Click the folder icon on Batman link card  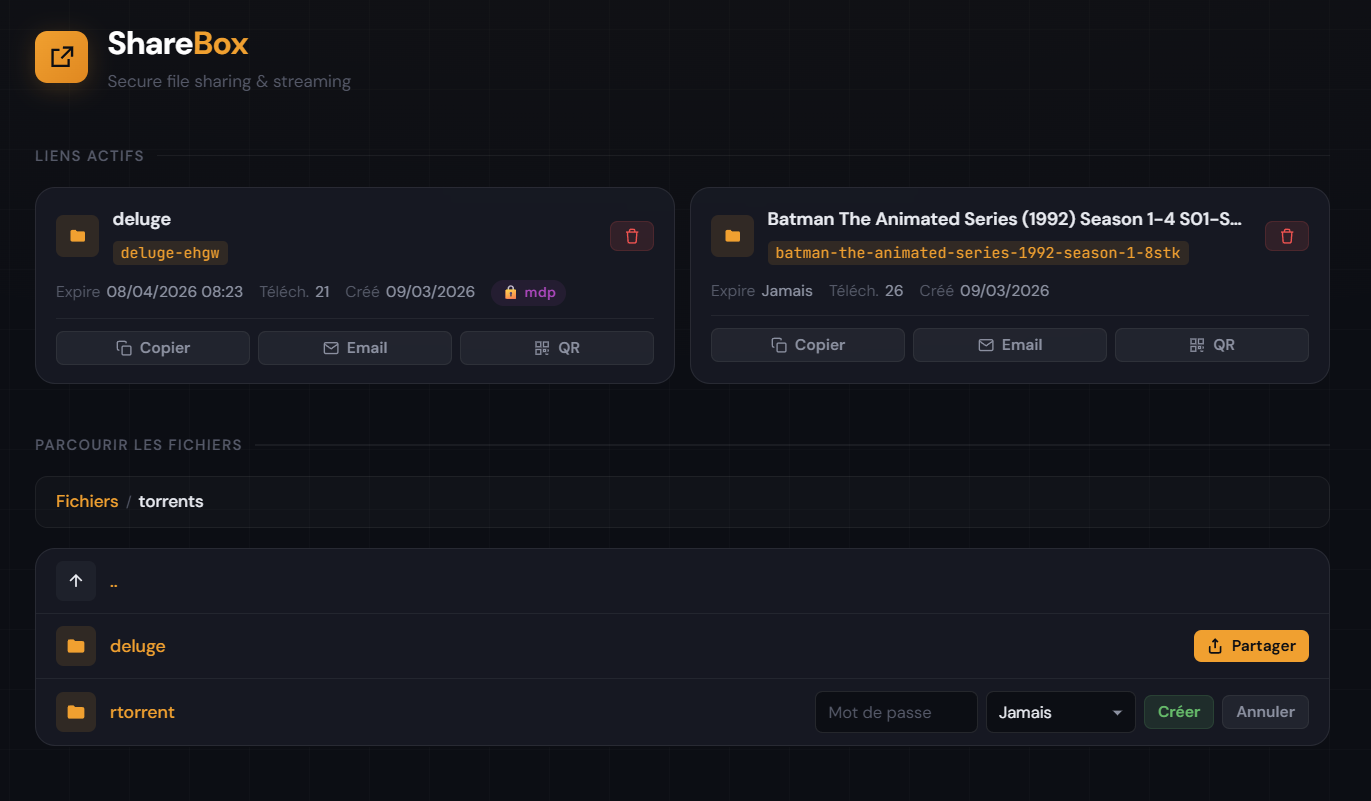[x=732, y=236]
